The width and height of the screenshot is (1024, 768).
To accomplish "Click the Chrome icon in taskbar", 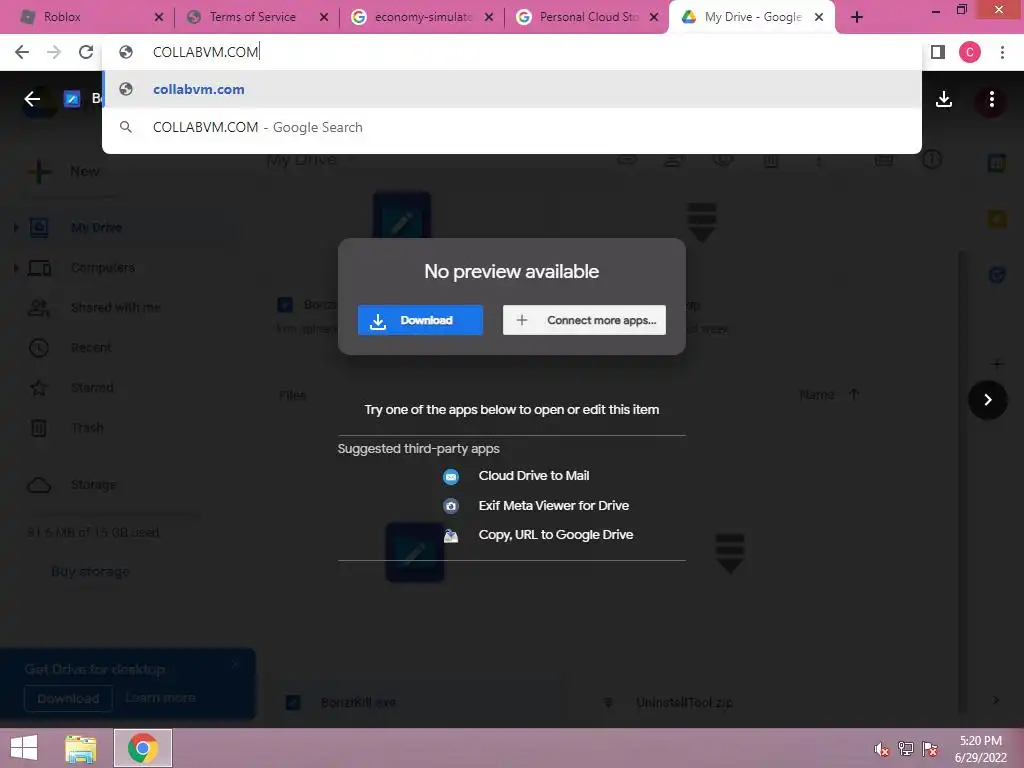I will click(143, 748).
